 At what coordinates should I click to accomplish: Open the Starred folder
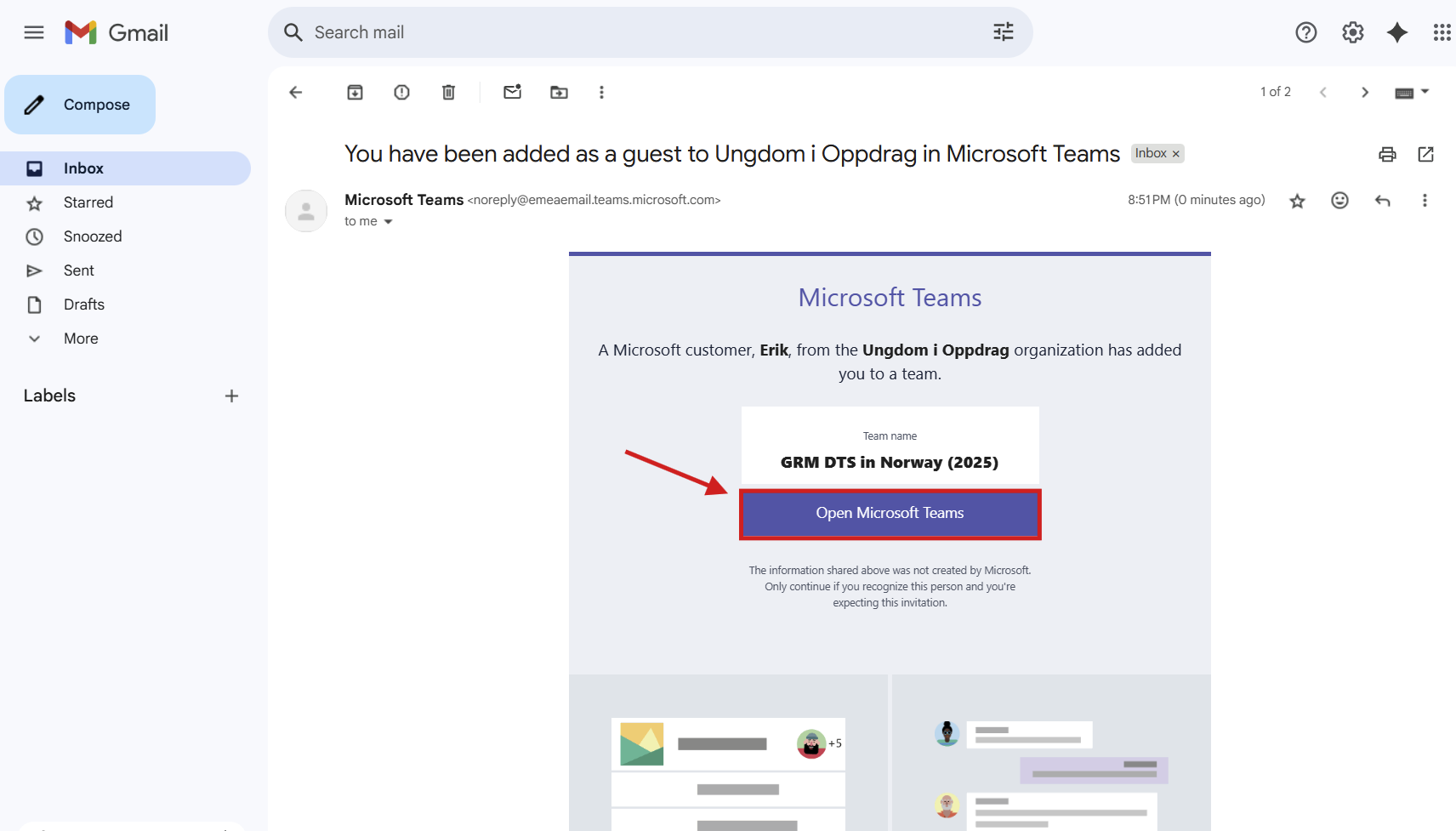pos(126,202)
